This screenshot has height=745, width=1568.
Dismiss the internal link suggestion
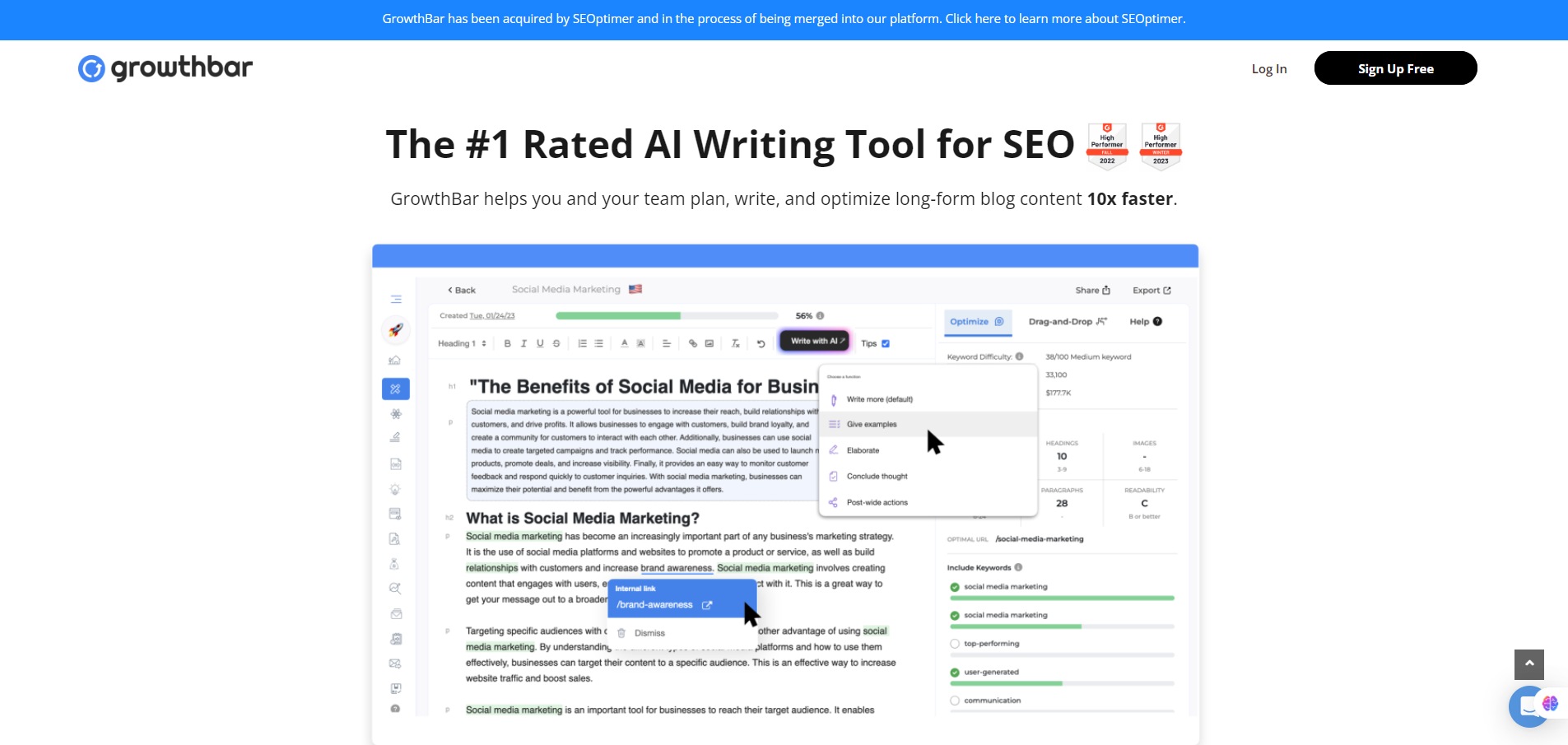click(x=642, y=633)
